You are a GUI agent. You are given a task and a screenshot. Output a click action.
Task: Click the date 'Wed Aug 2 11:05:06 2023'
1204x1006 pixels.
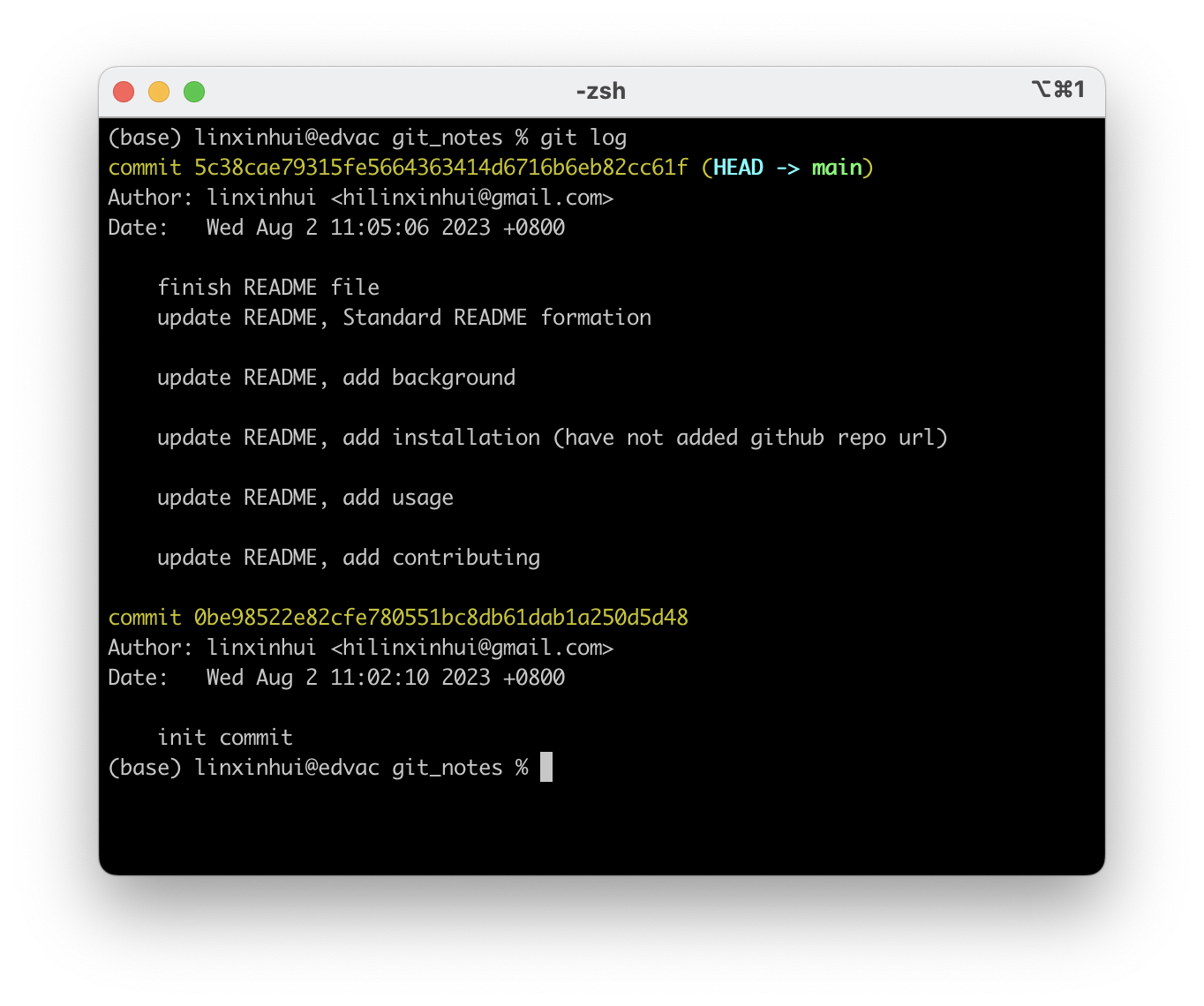click(x=348, y=228)
